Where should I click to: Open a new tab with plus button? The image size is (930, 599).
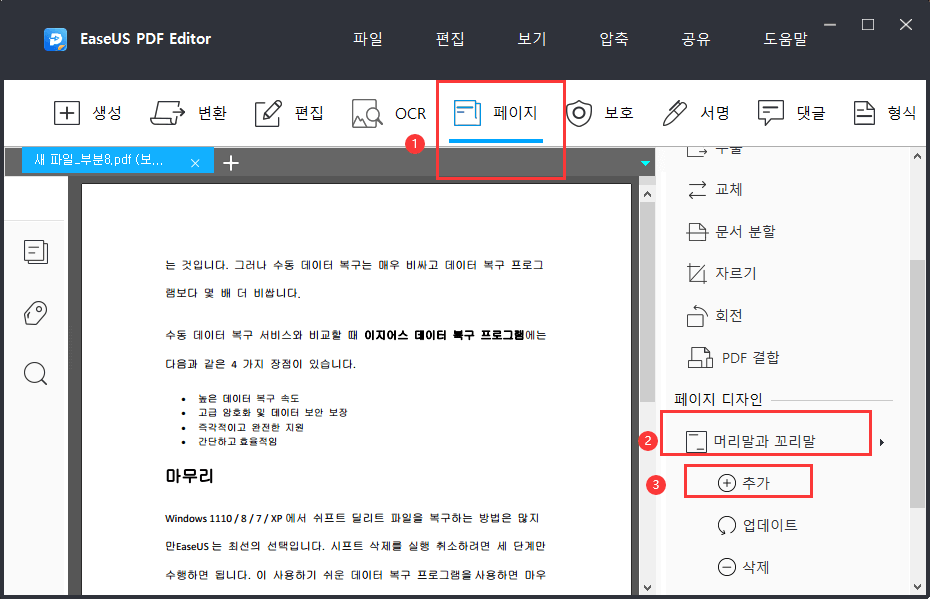tap(231, 161)
